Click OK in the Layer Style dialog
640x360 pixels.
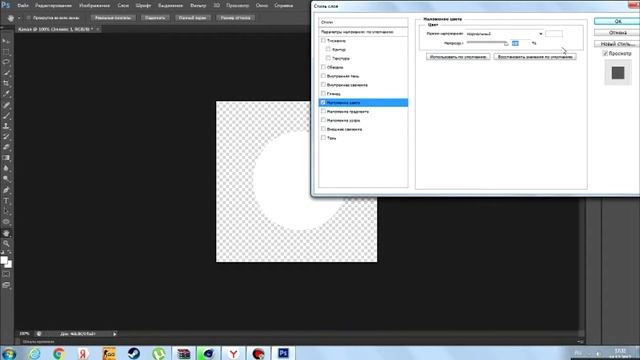coord(618,21)
